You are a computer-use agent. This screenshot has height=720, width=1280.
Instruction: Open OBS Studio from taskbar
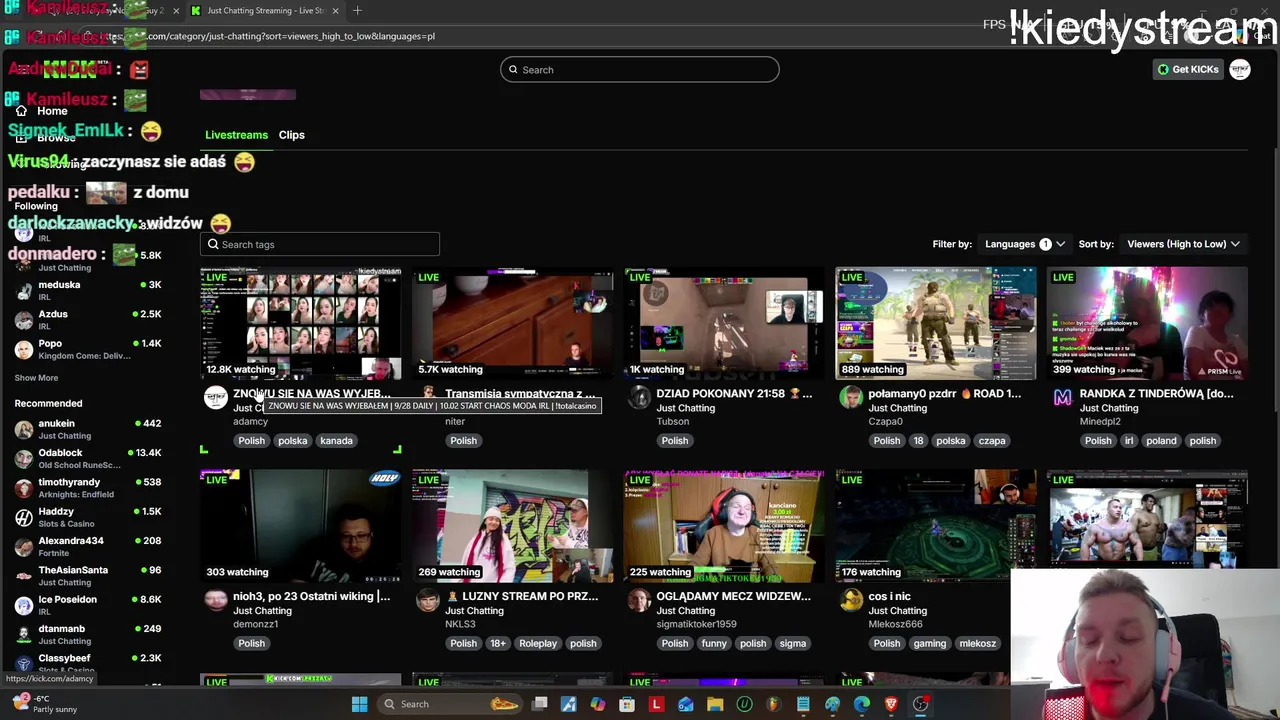click(920, 704)
